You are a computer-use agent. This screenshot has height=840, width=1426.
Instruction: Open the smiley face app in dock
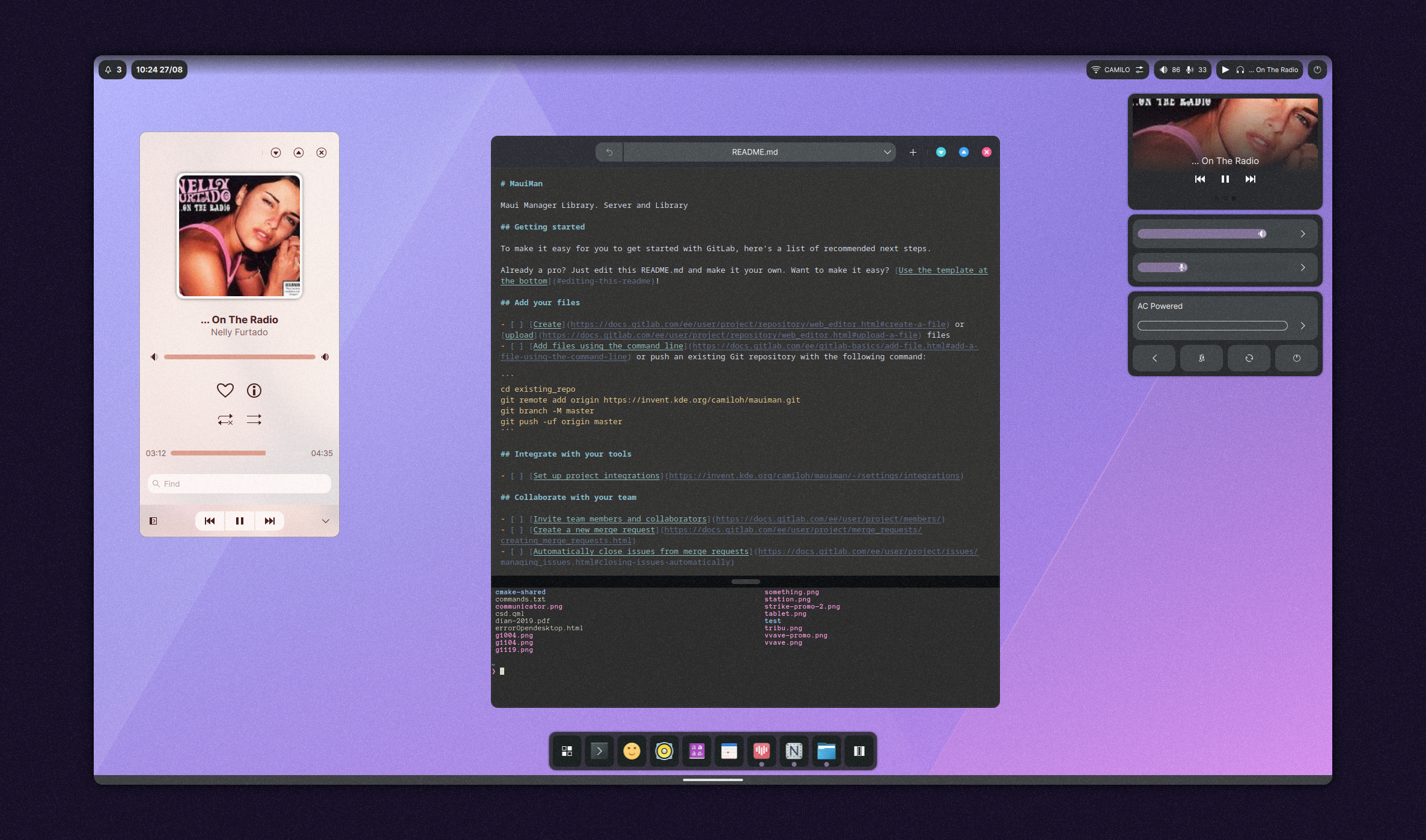click(x=632, y=751)
